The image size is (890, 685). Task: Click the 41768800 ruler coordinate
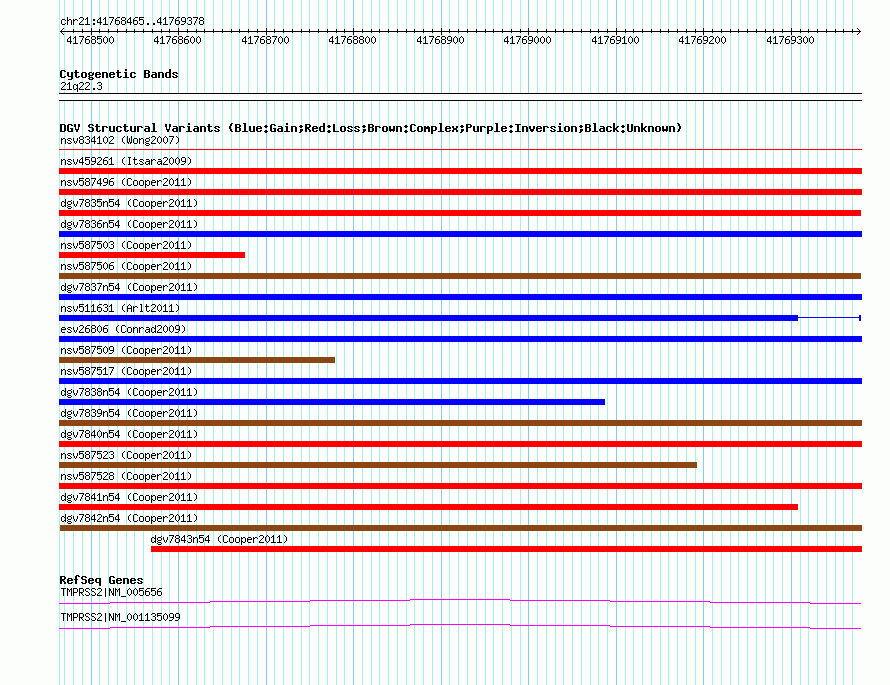click(x=352, y=40)
